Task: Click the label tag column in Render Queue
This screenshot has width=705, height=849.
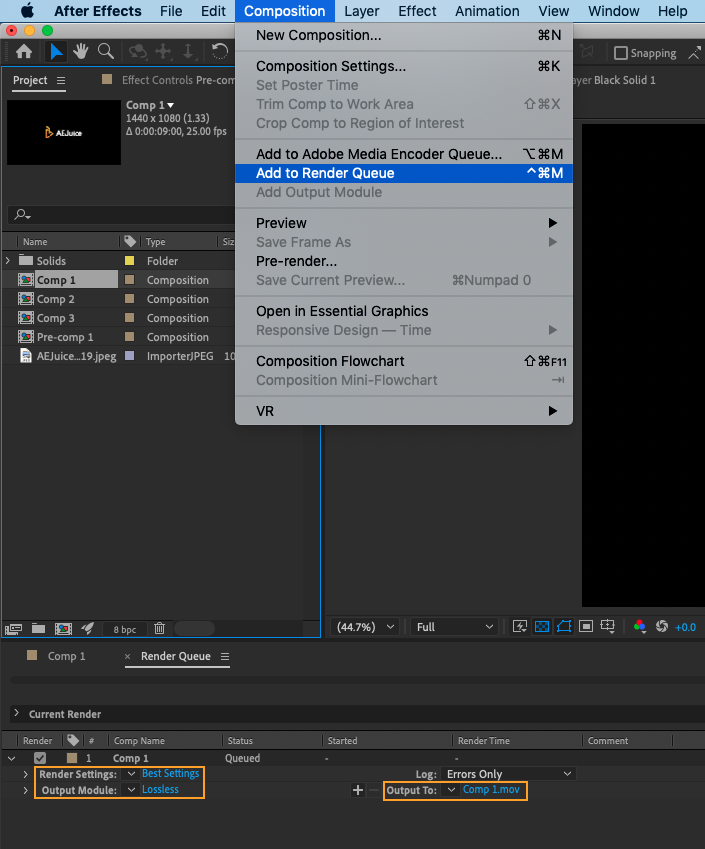Action: click(x=73, y=740)
